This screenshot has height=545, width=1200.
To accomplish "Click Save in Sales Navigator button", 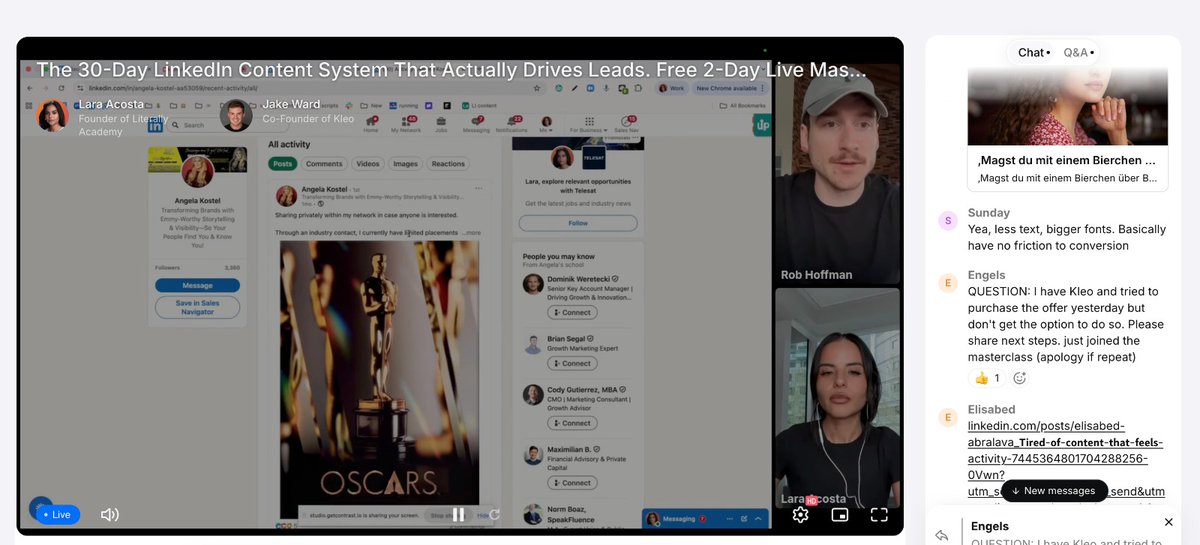I will (197, 307).
